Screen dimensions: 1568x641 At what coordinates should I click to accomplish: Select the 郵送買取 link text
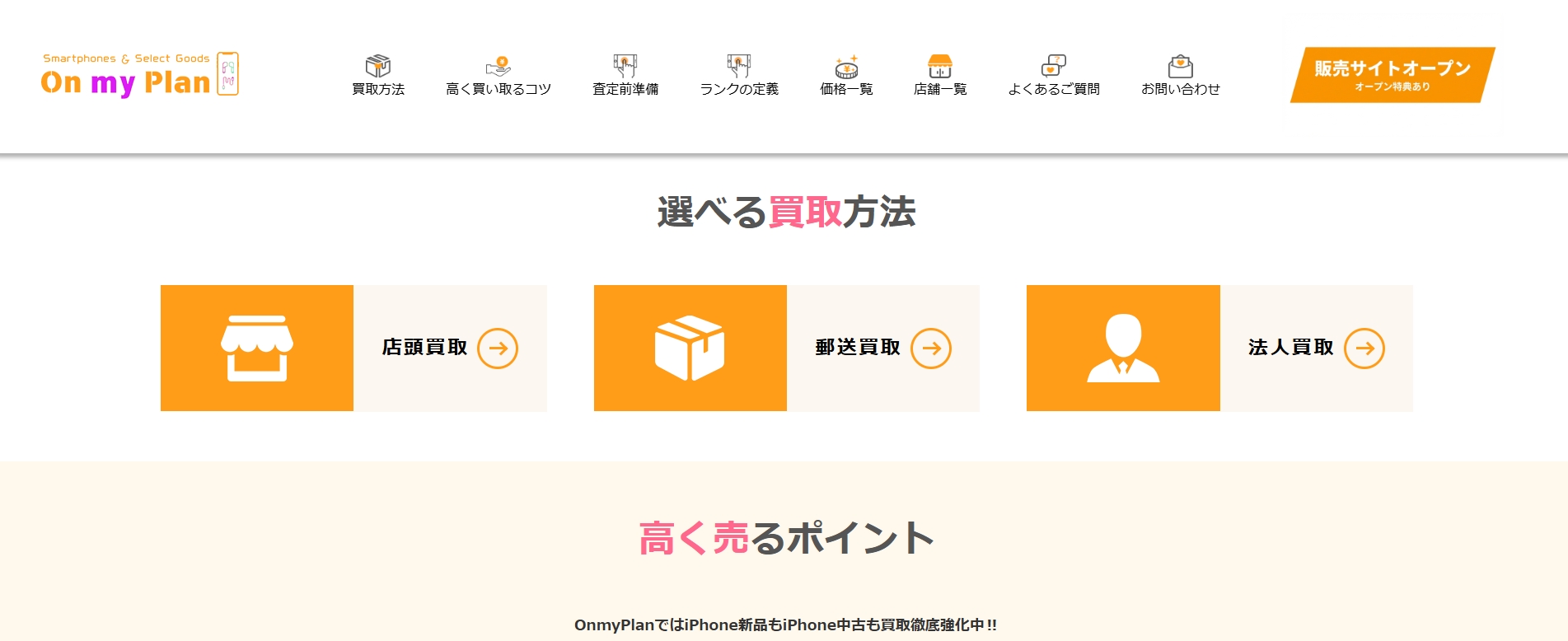[x=858, y=348]
